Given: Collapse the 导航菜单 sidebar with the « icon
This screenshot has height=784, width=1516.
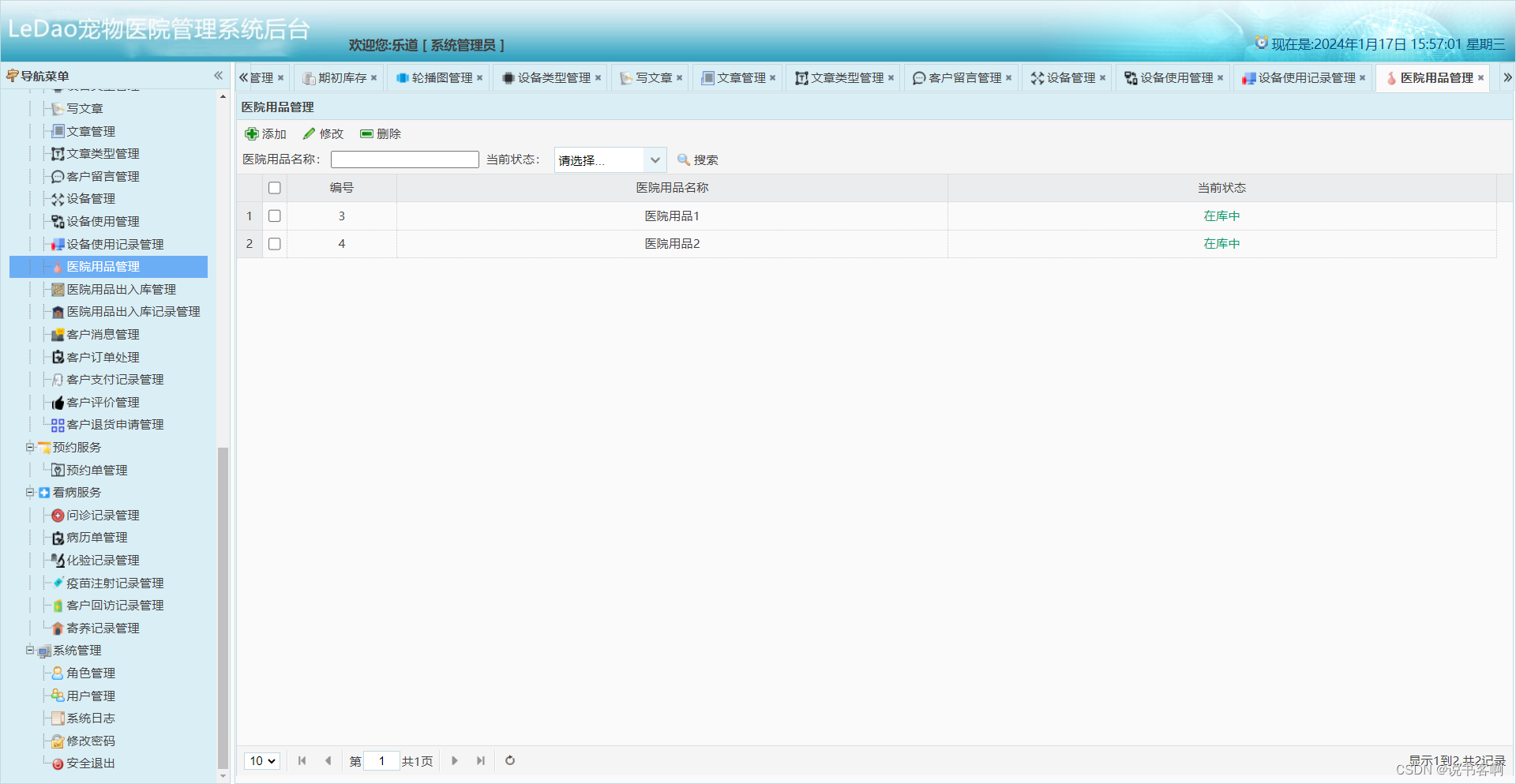Looking at the screenshot, I should tap(218, 75).
